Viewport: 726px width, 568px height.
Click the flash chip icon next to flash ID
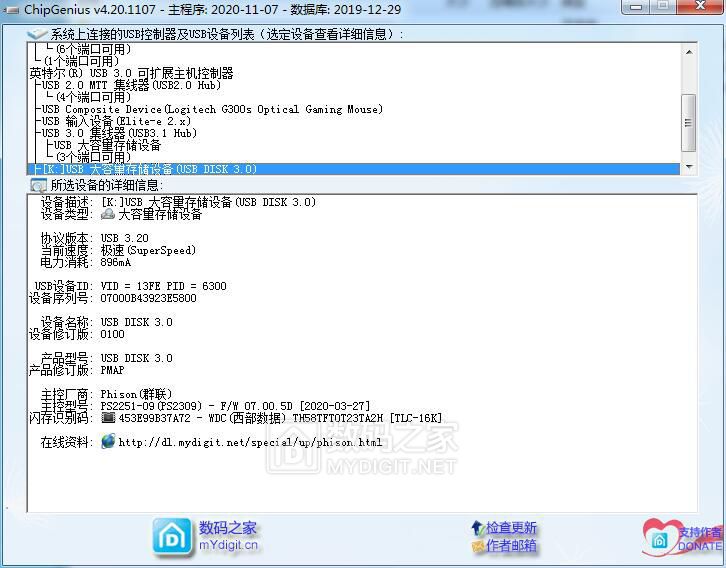click(108, 418)
